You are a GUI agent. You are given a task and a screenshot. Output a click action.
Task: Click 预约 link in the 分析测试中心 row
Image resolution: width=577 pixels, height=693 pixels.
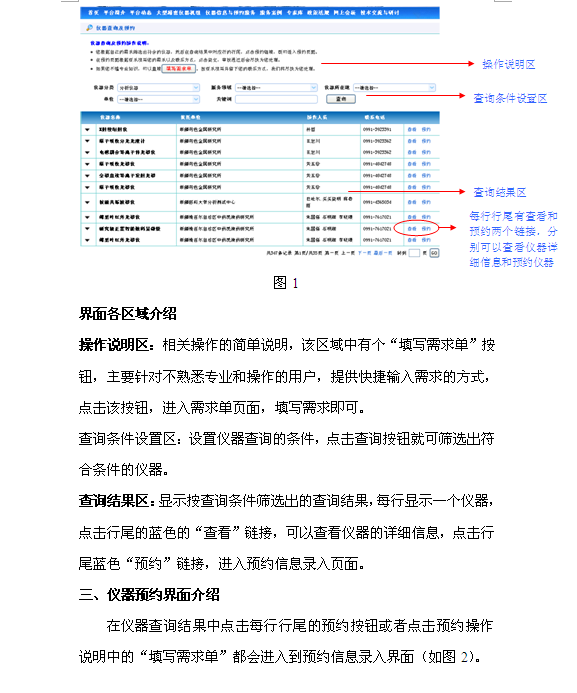pyautogui.click(x=426, y=202)
